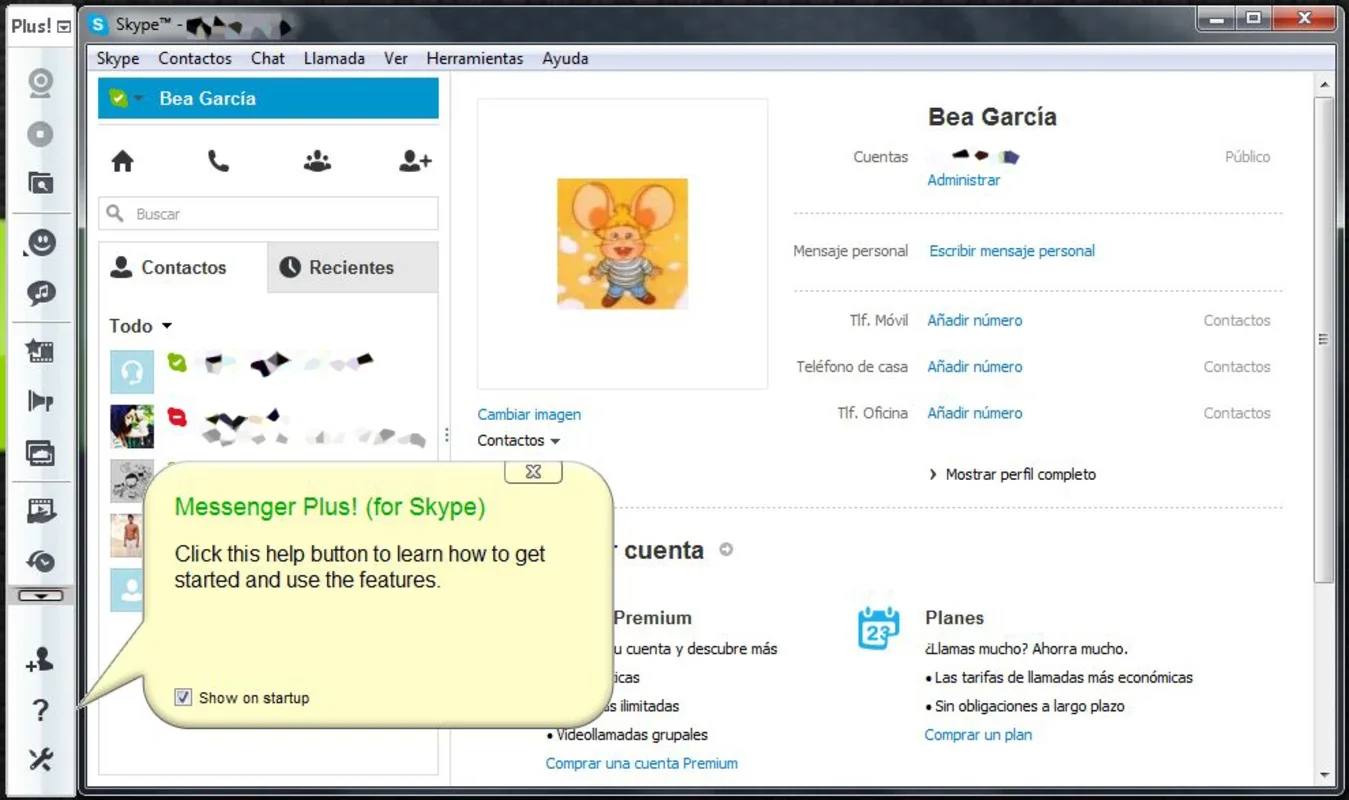The image size is (1349, 800).
Task: Click the phone call icon
Action: click(x=218, y=161)
